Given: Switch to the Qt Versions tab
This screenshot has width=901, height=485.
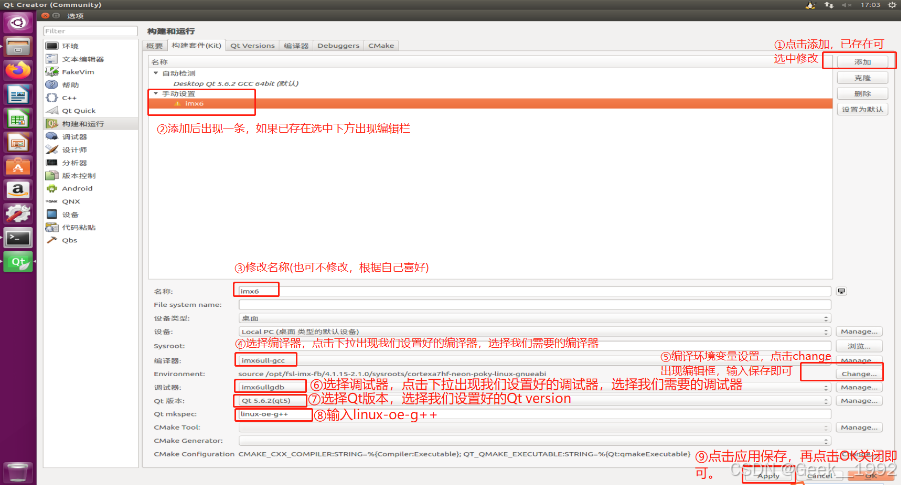Looking at the screenshot, I should point(252,45).
